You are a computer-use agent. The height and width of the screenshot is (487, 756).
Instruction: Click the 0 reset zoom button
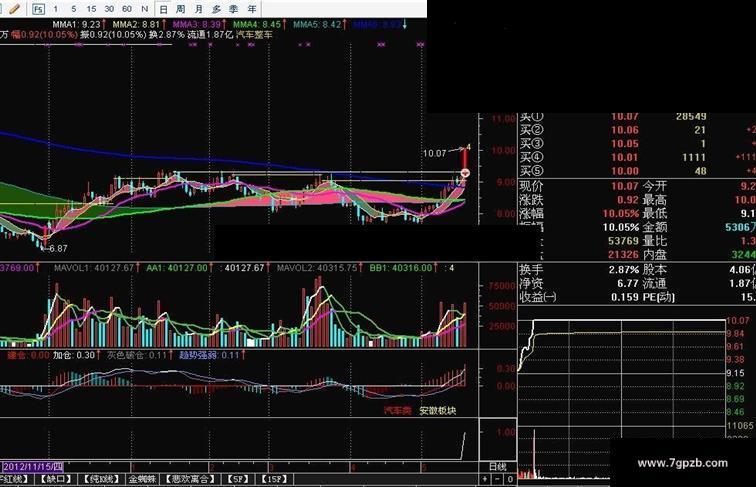[510, 479]
